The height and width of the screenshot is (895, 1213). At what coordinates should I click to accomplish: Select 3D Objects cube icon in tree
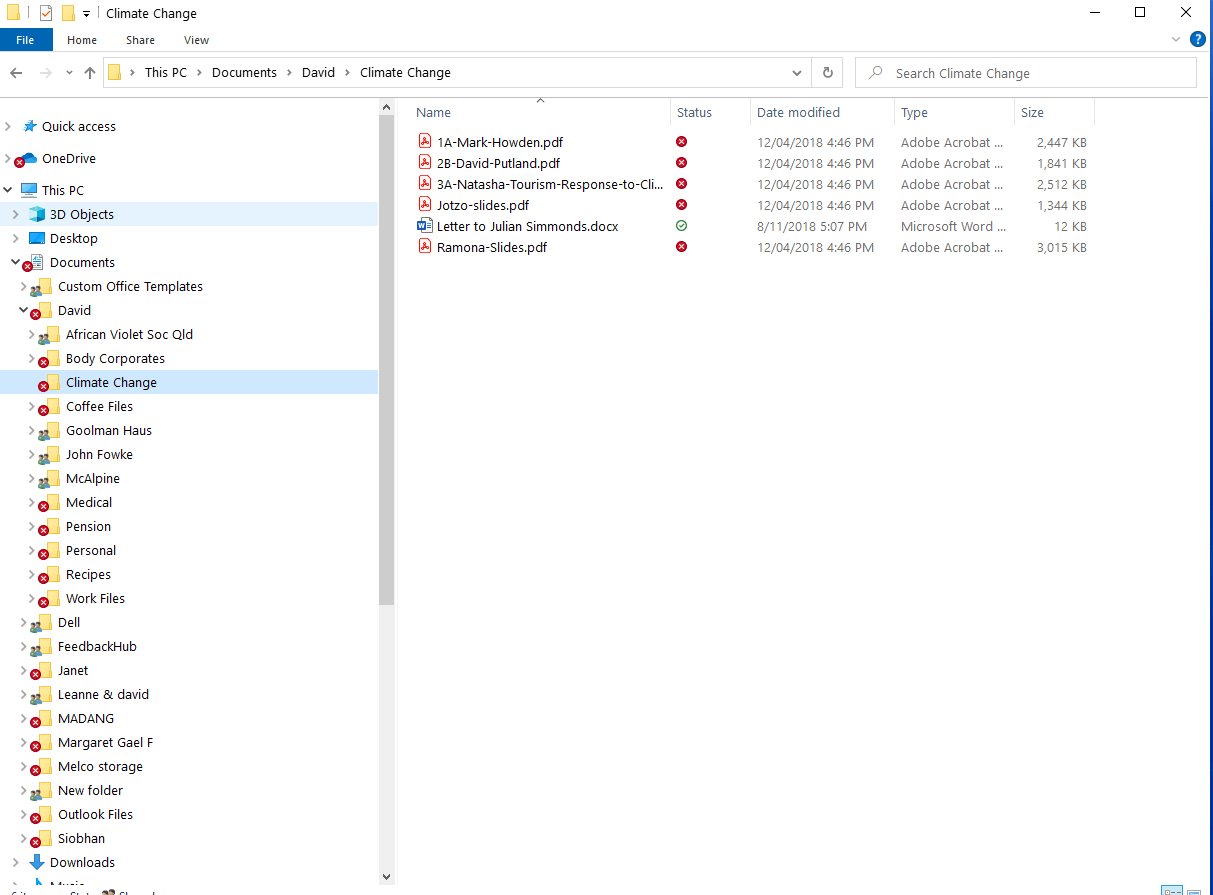pos(37,214)
